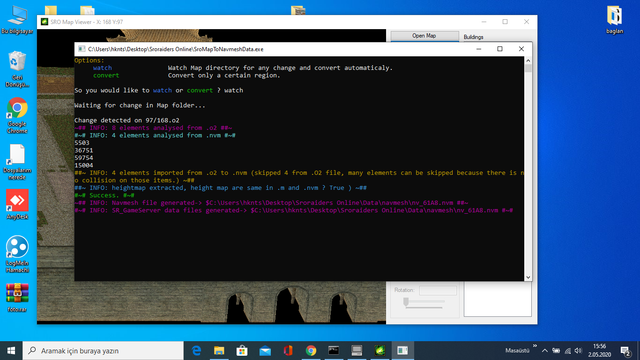Open File Explorer from the taskbar
The image size is (640, 360).
tap(219, 351)
